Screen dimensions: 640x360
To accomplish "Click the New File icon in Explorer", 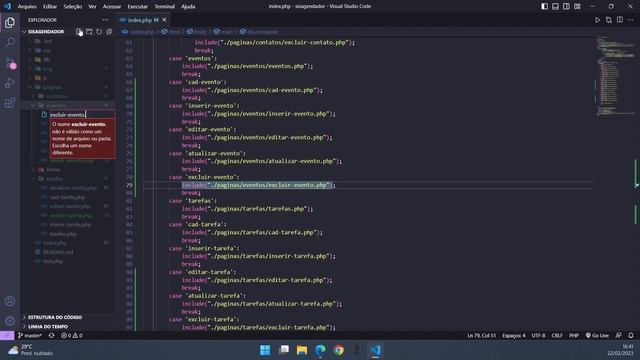I will click(x=79, y=31).
